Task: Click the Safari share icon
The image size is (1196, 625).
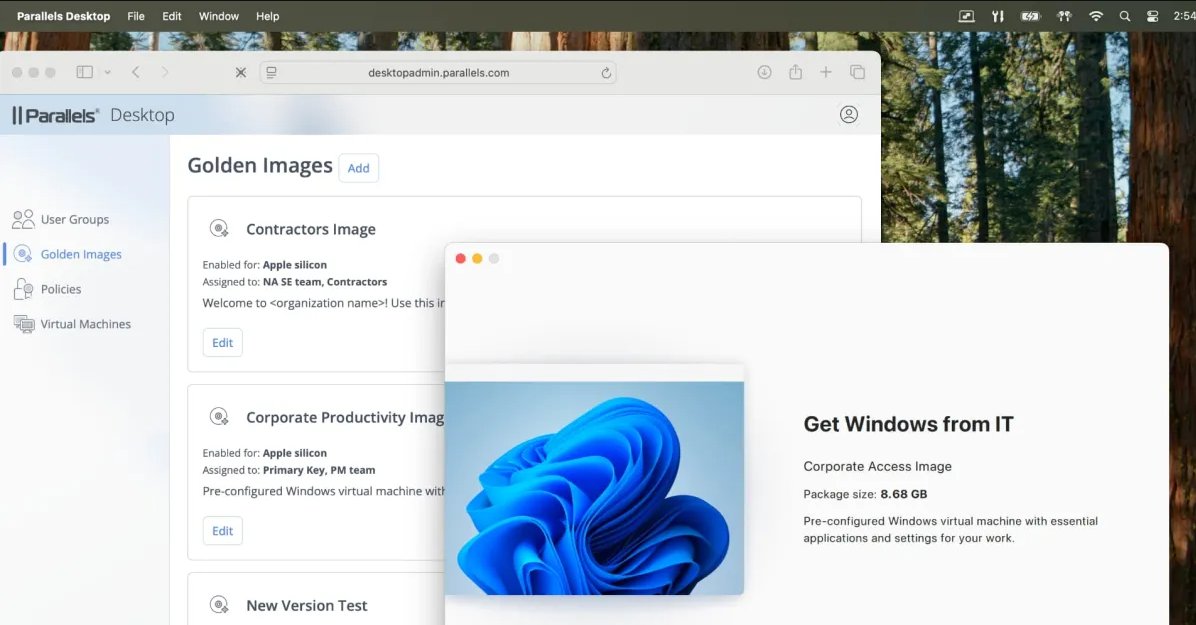Action: tap(796, 72)
